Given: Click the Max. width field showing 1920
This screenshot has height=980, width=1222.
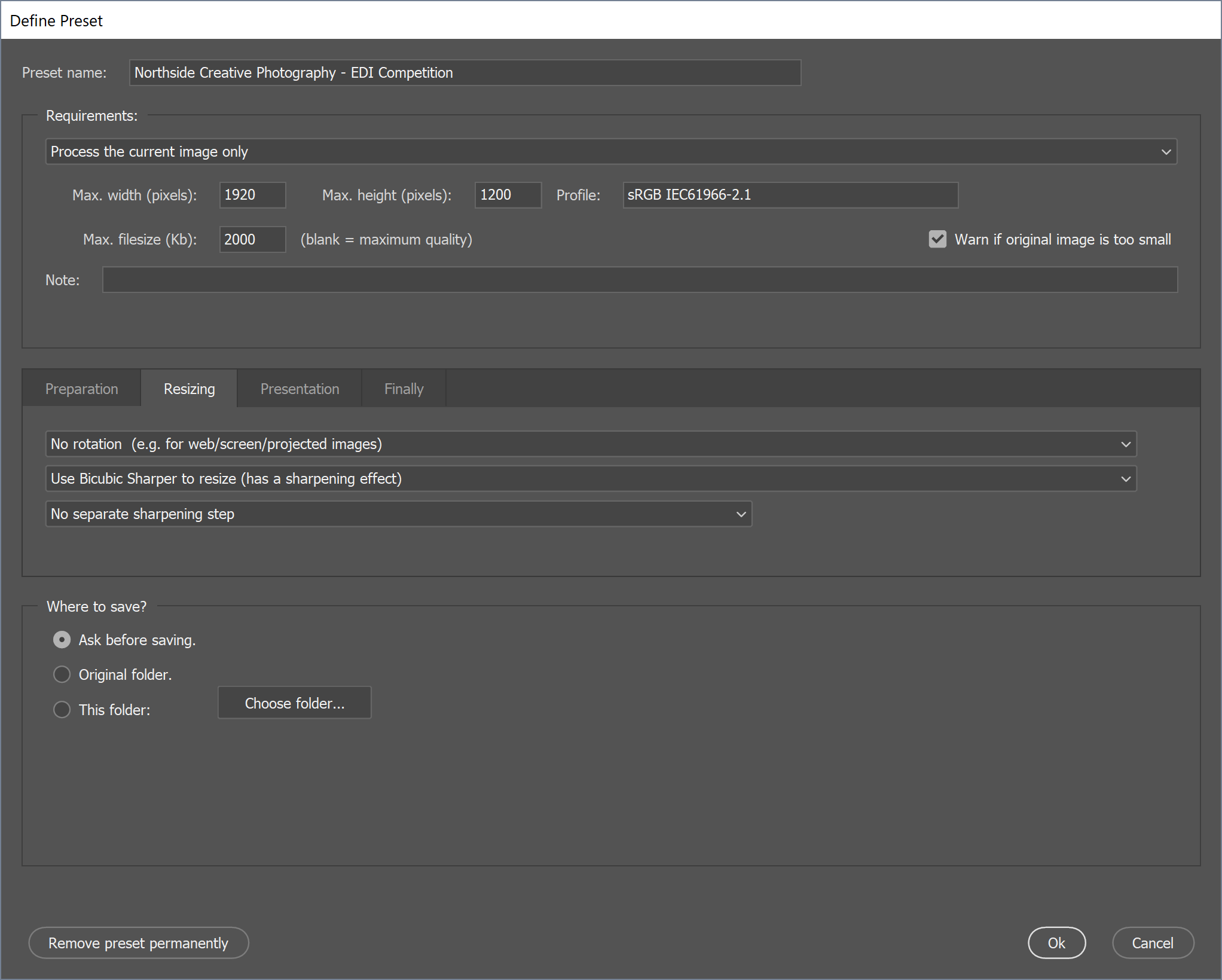Looking at the screenshot, I should [252, 195].
